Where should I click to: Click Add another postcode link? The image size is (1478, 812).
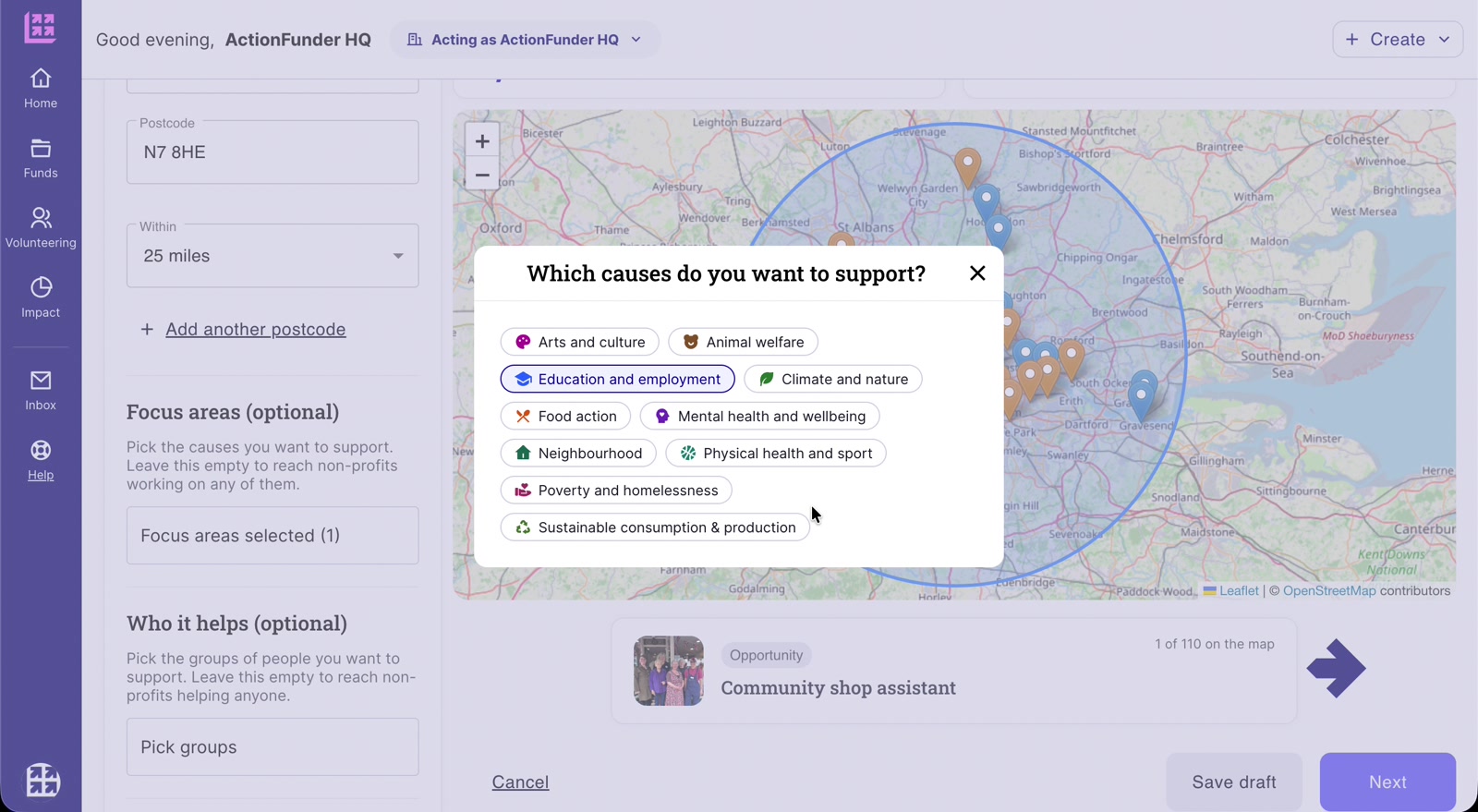[x=256, y=330]
